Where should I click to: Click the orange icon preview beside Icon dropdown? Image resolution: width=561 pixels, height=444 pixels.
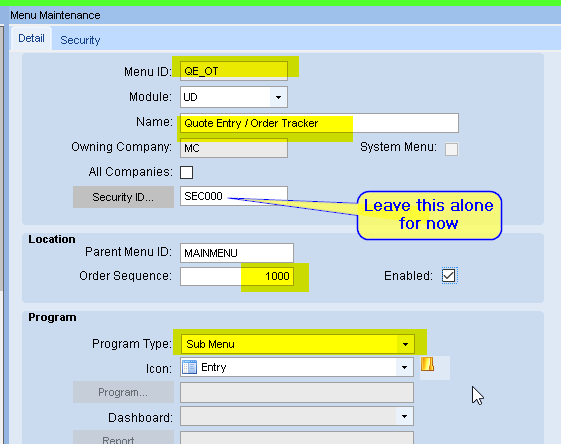(427, 364)
